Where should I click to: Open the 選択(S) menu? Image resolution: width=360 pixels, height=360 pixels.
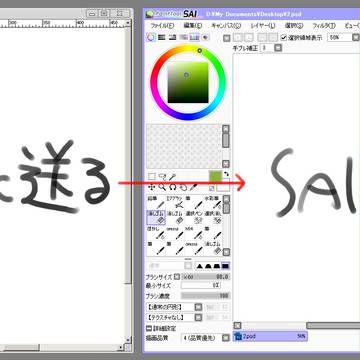click(294, 25)
